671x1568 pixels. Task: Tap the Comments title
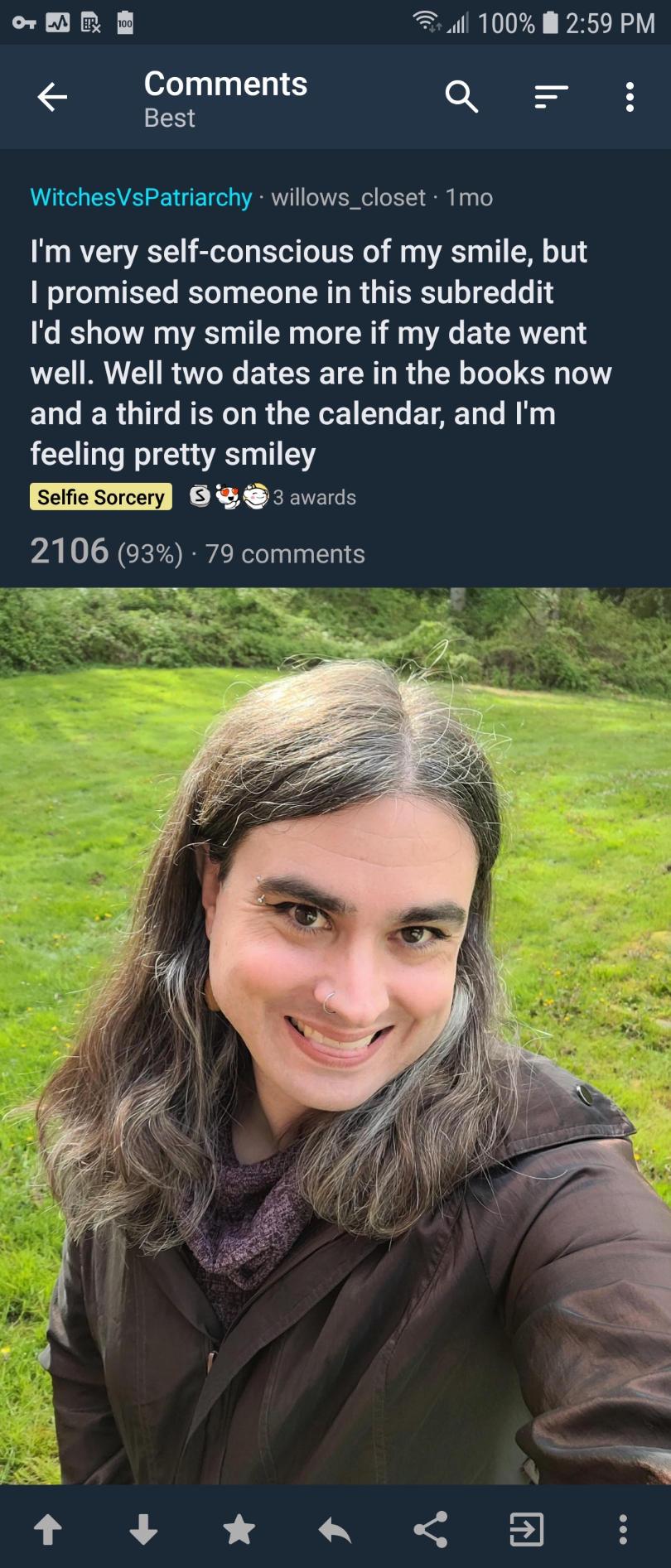point(225,84)
